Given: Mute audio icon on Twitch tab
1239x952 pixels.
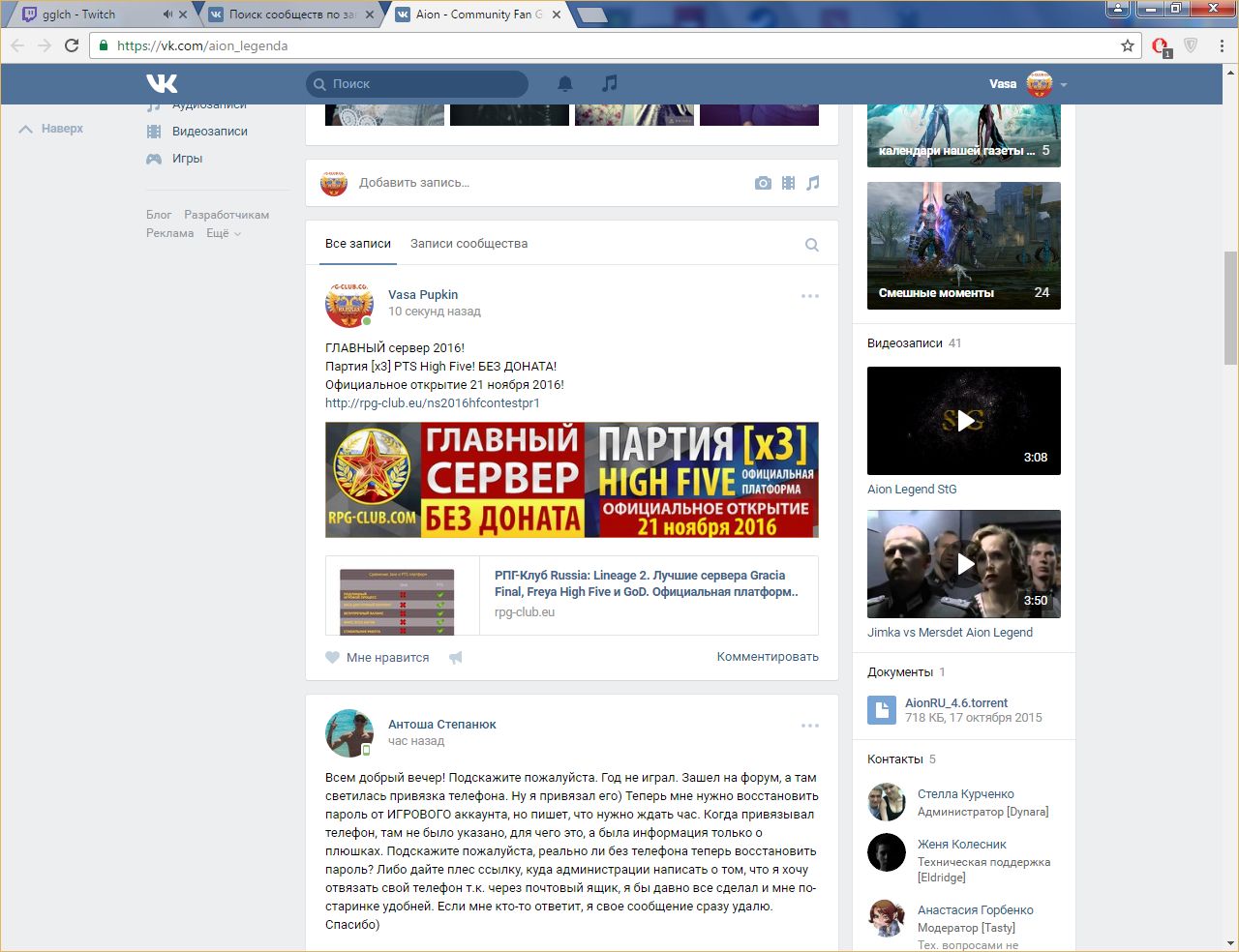Looking at the screenshot, I should pos(167,15).
